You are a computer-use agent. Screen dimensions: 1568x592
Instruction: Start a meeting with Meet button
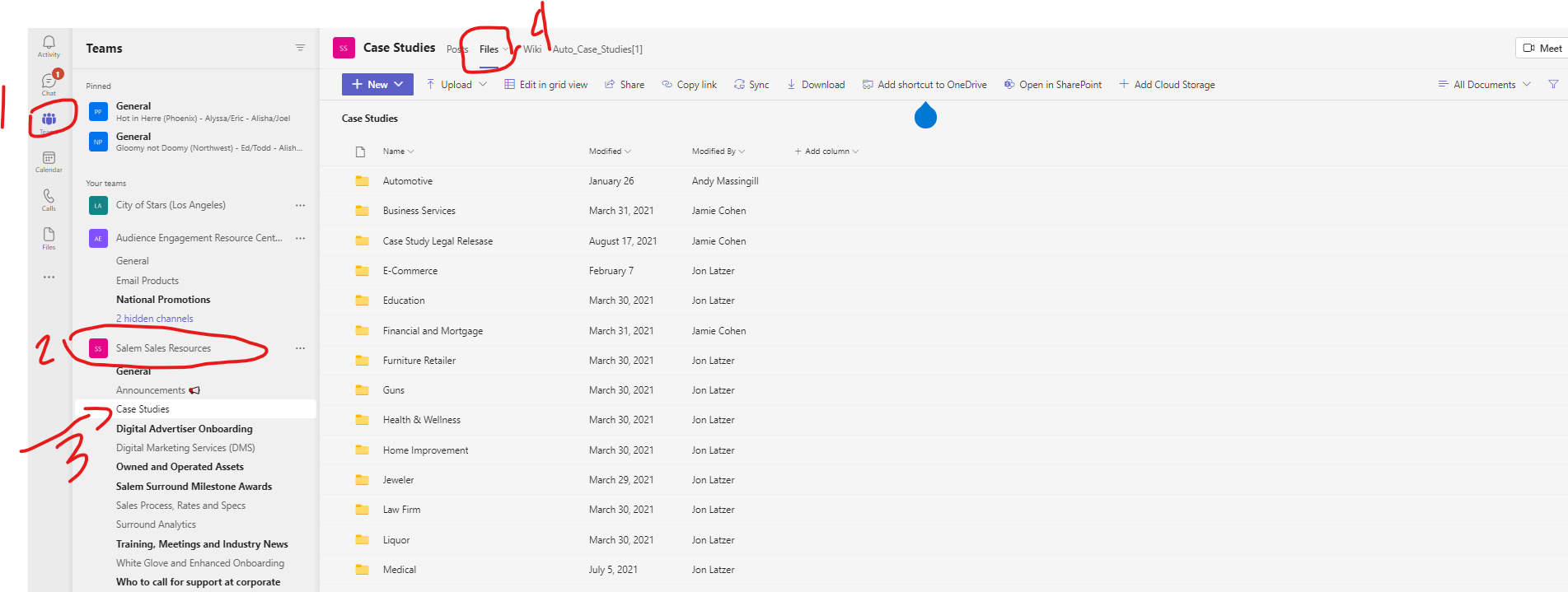click(1542, 48)
